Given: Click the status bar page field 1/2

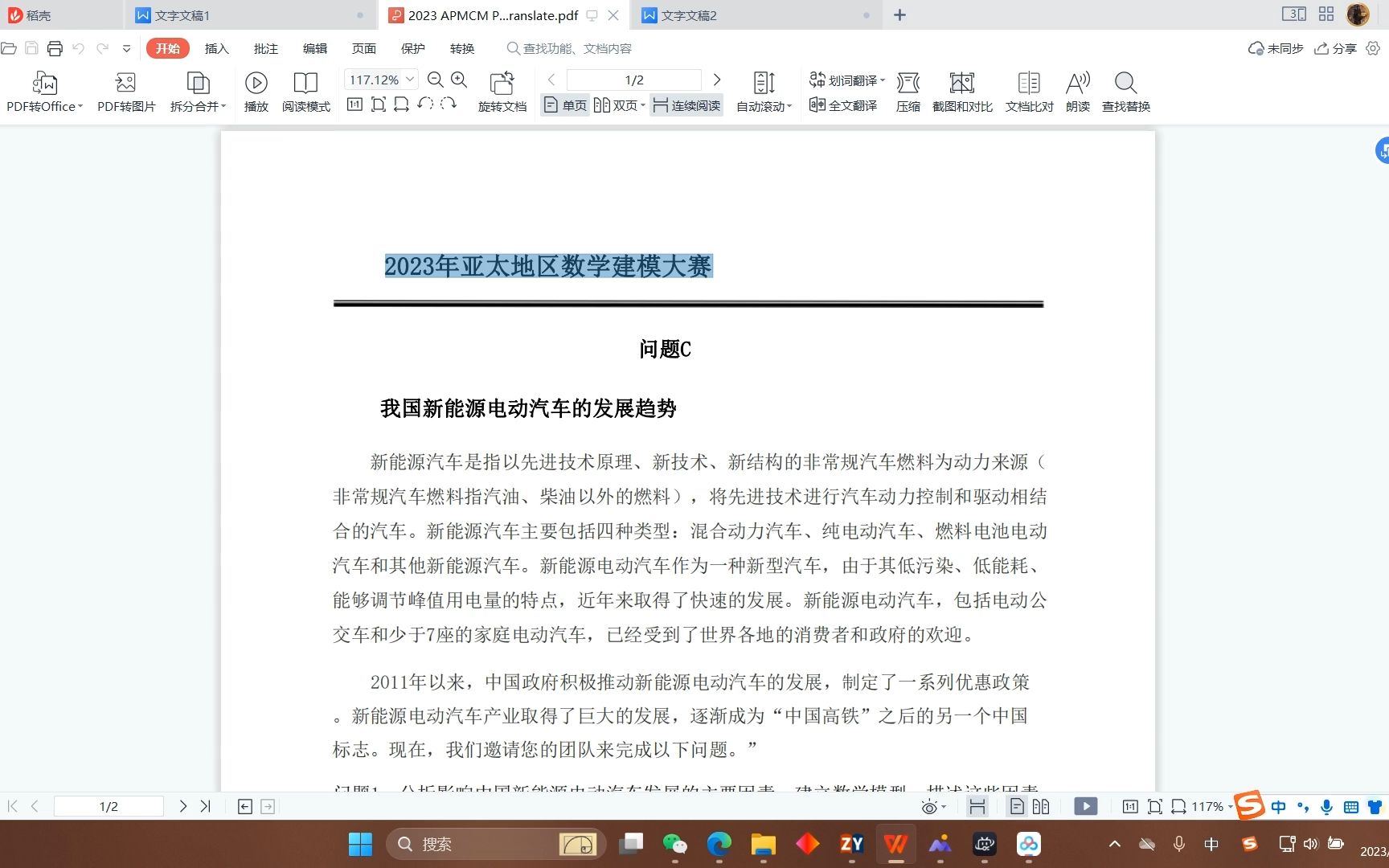Looking at the screenshot, I should pos(109,806).
